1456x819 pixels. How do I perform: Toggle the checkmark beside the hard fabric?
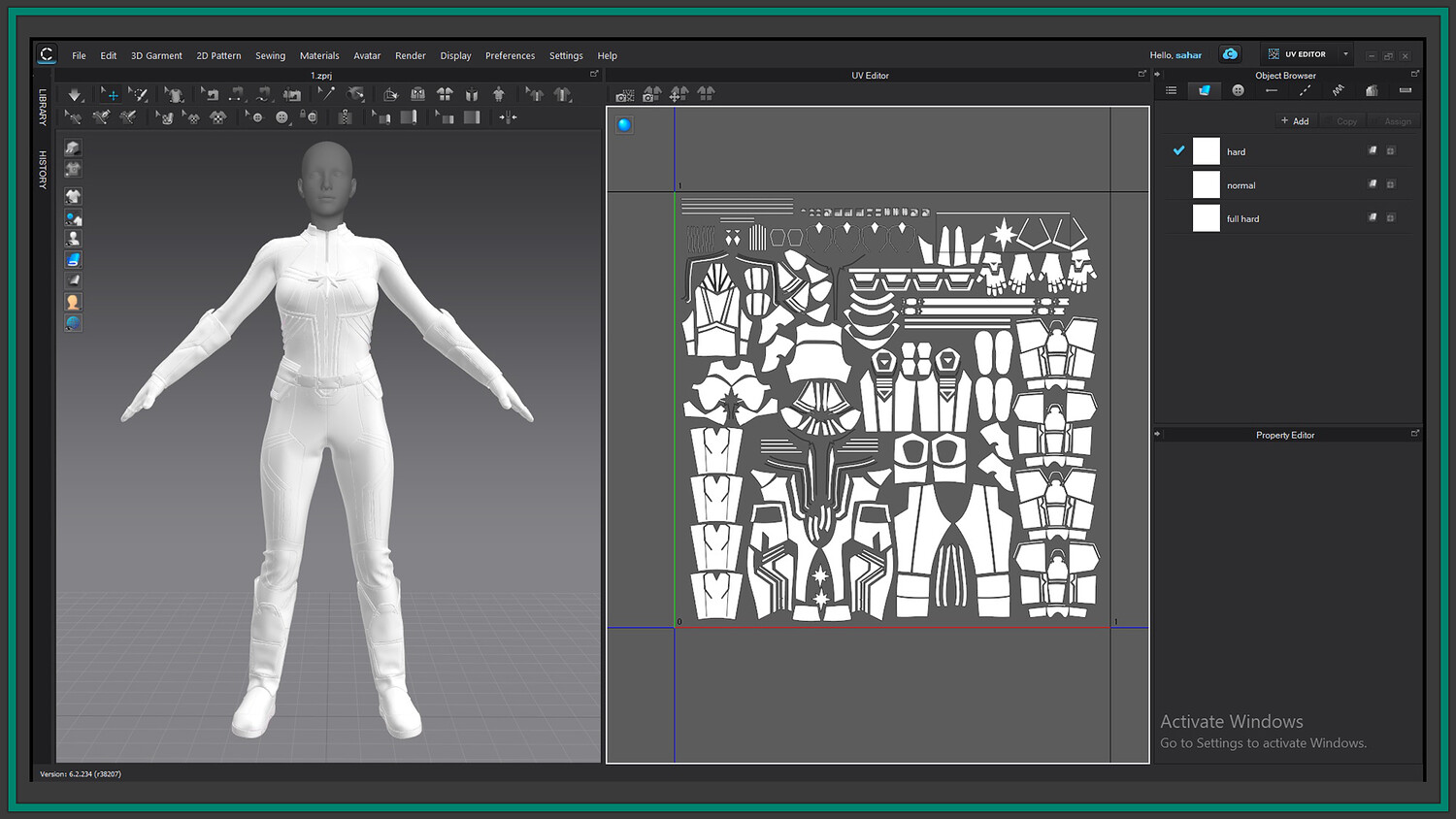click(x=1178, y=150)
